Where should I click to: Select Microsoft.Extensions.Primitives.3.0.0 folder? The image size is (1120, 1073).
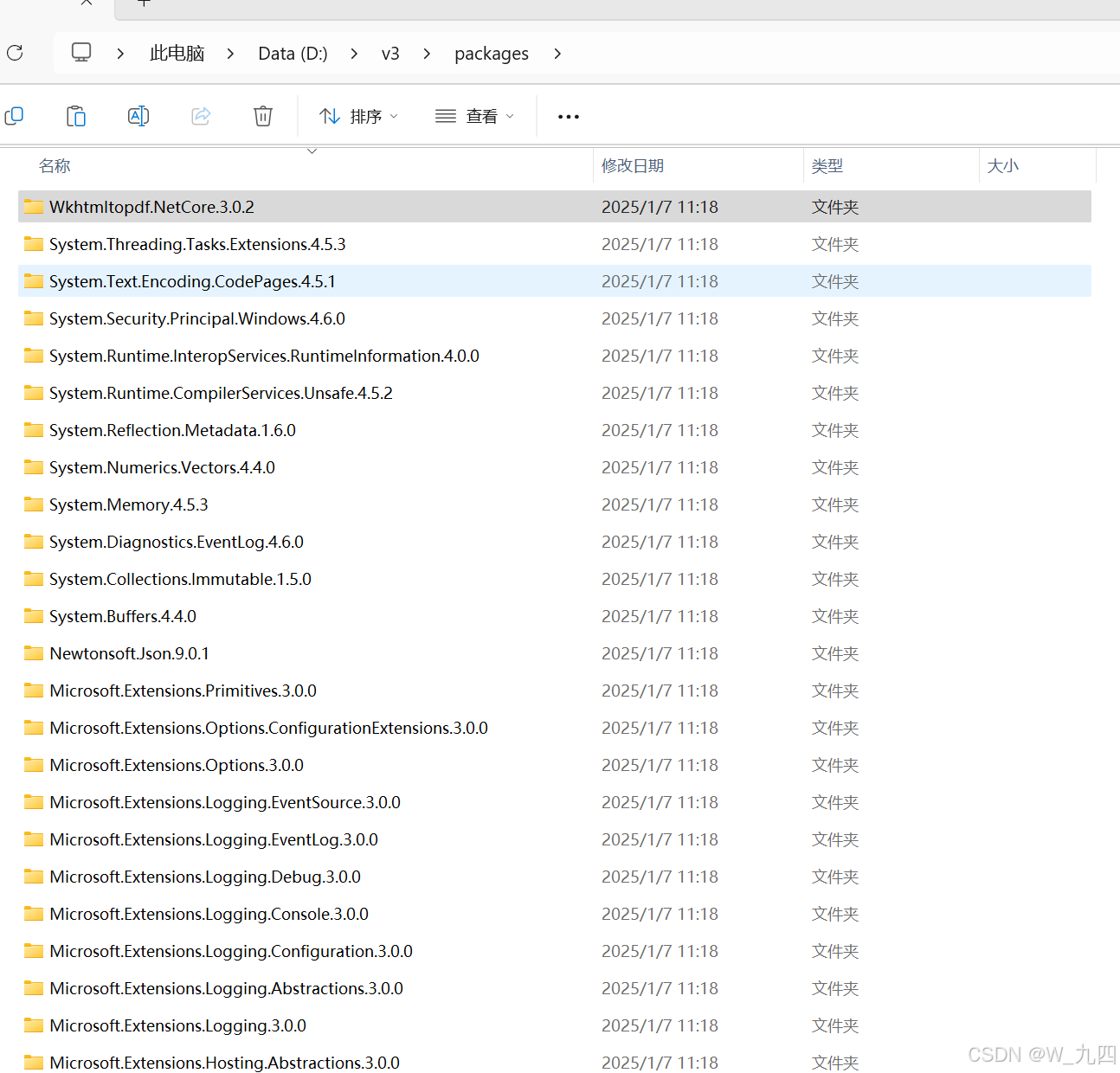coord(554,691)
